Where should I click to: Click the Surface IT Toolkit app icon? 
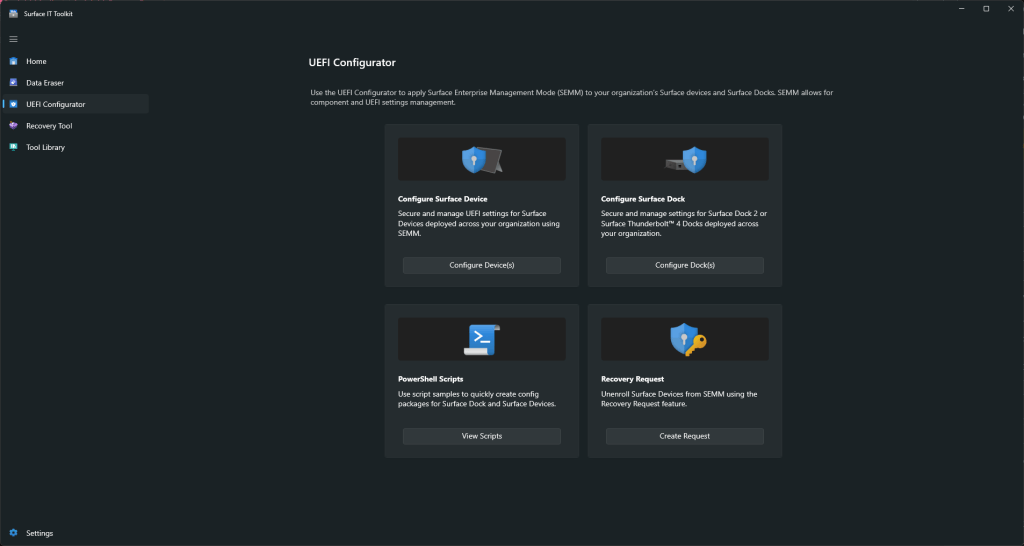tap(13, 12)
